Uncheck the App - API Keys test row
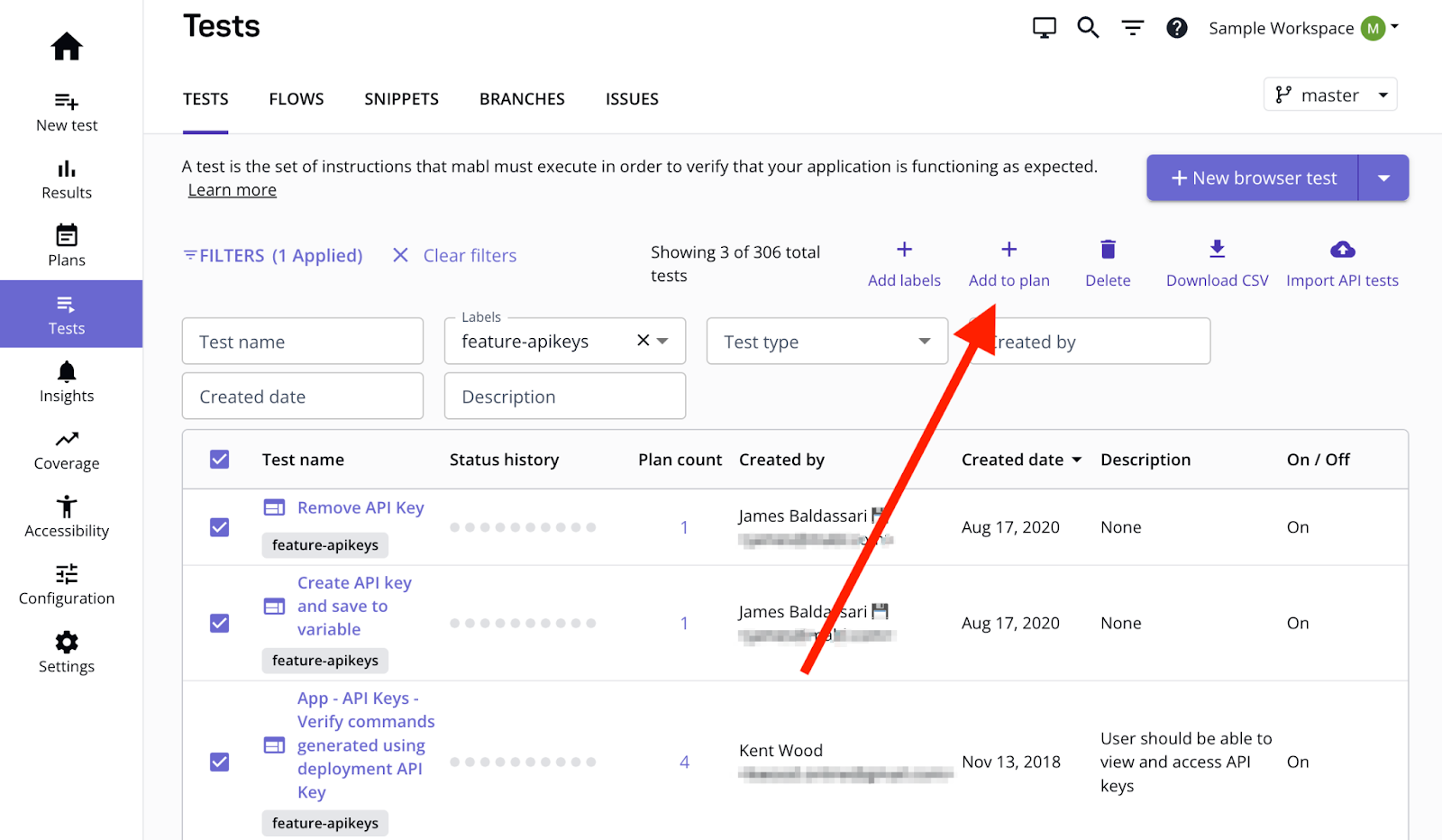 pyautogui.click(x=219, y=762)
